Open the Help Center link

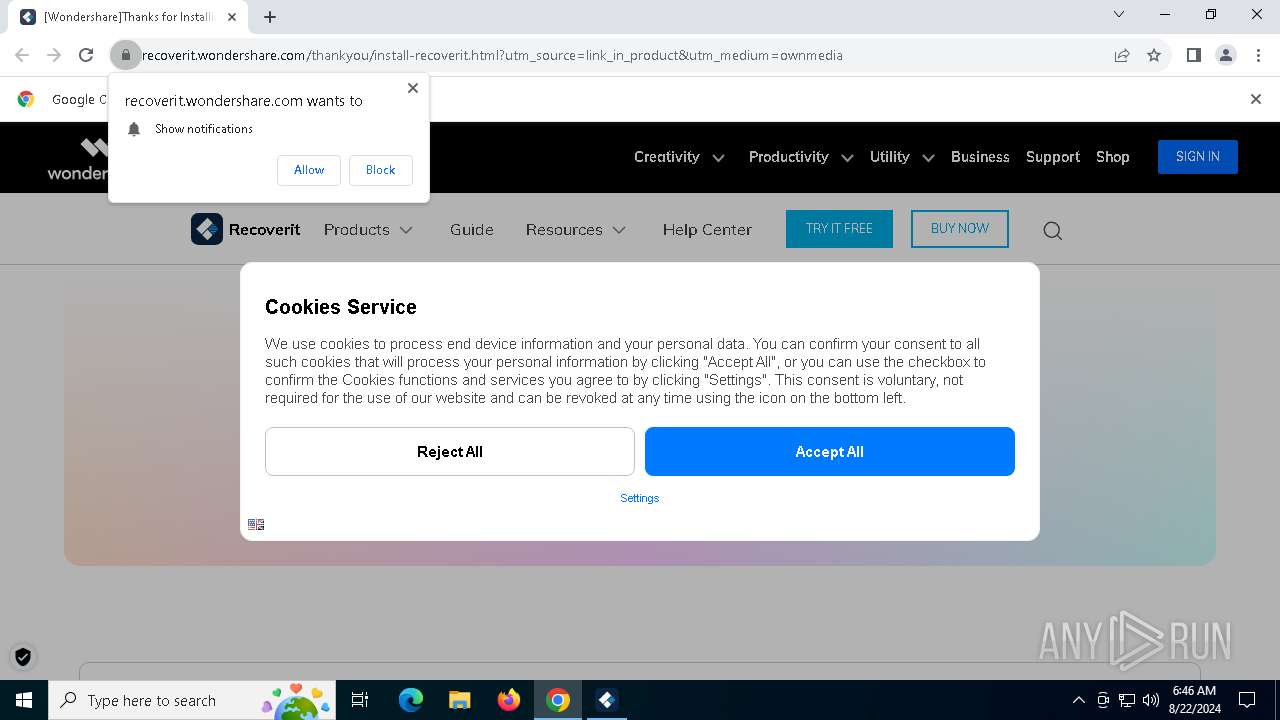(707, 230)
